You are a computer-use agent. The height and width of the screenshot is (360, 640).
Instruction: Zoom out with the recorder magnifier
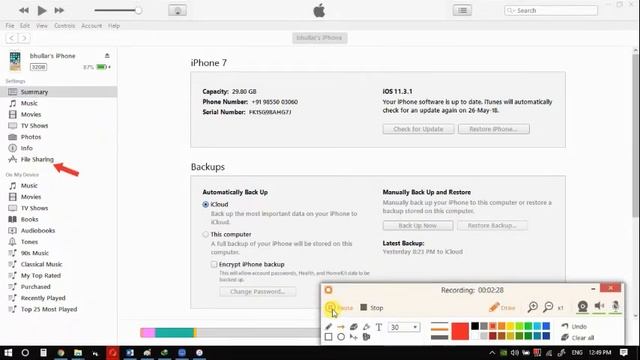click(548, 307)
